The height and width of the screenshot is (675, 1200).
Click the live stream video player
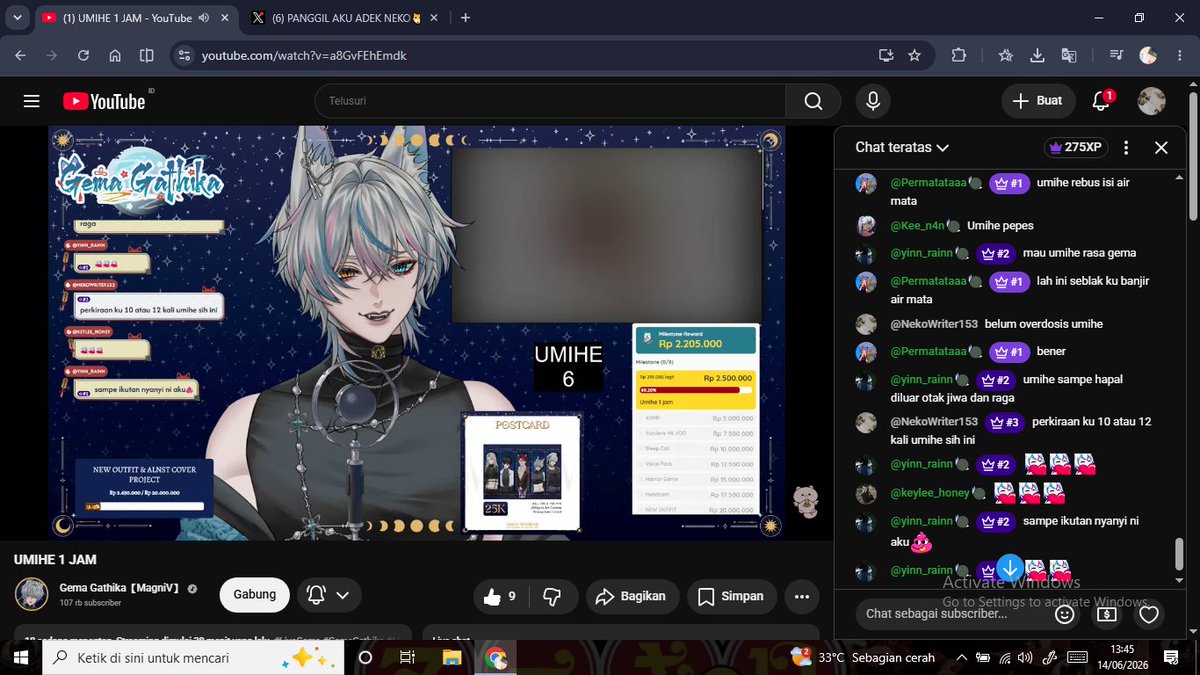(x=417, y=333)
